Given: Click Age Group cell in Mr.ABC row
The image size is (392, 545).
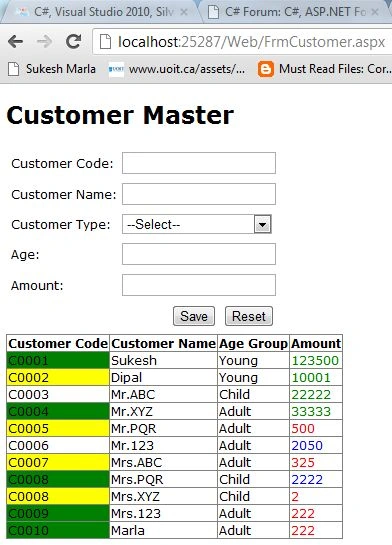Looking at the screenshot, I should 253,394.
